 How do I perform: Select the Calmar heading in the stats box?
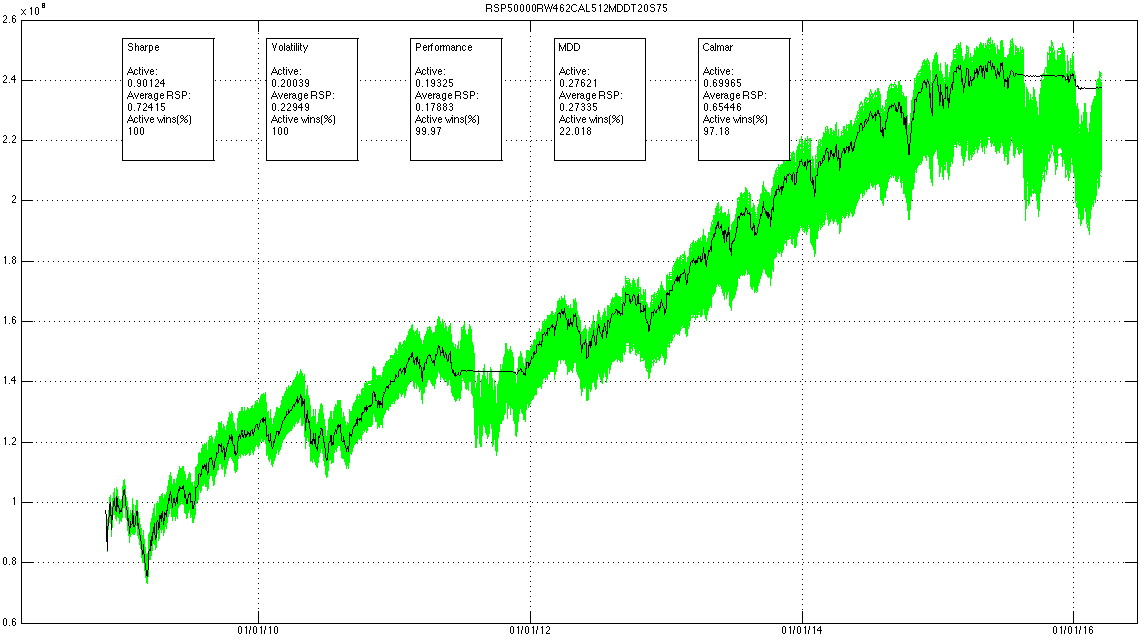[x=718, y=47]
